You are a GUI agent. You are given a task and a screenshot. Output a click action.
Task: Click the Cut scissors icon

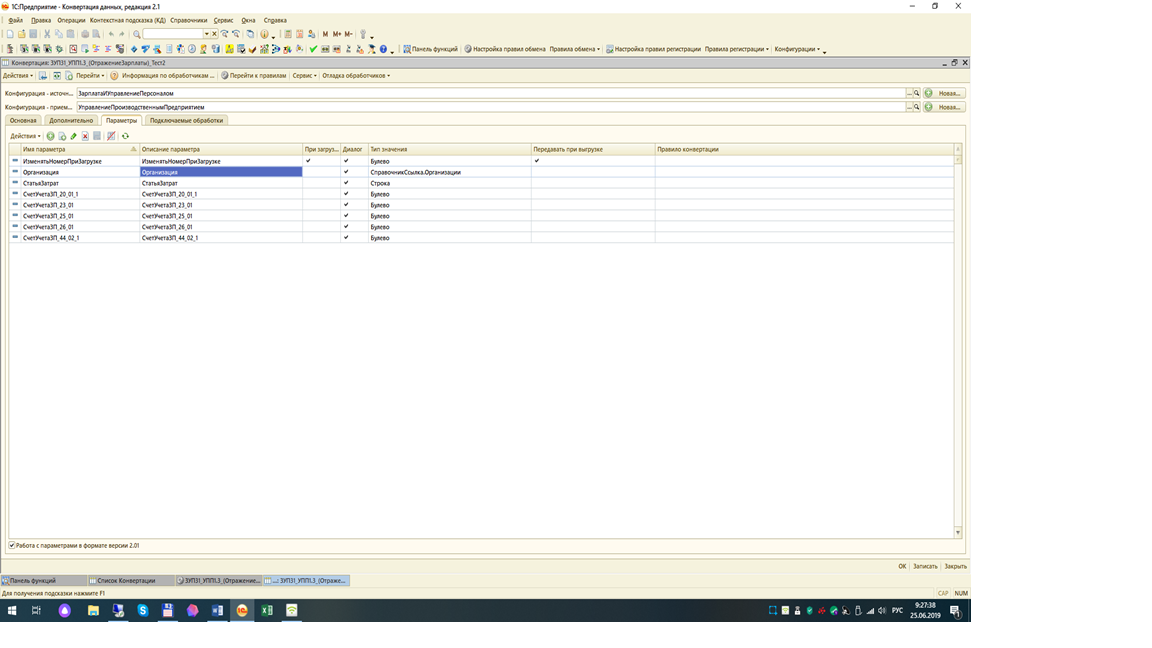tap(47, 34)
